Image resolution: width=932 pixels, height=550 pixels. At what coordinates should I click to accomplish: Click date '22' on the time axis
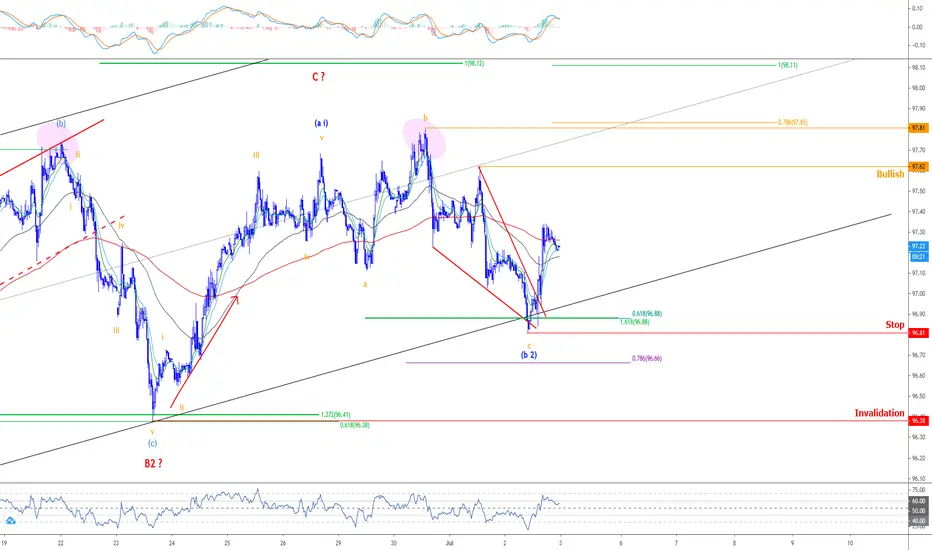(60, 543)
